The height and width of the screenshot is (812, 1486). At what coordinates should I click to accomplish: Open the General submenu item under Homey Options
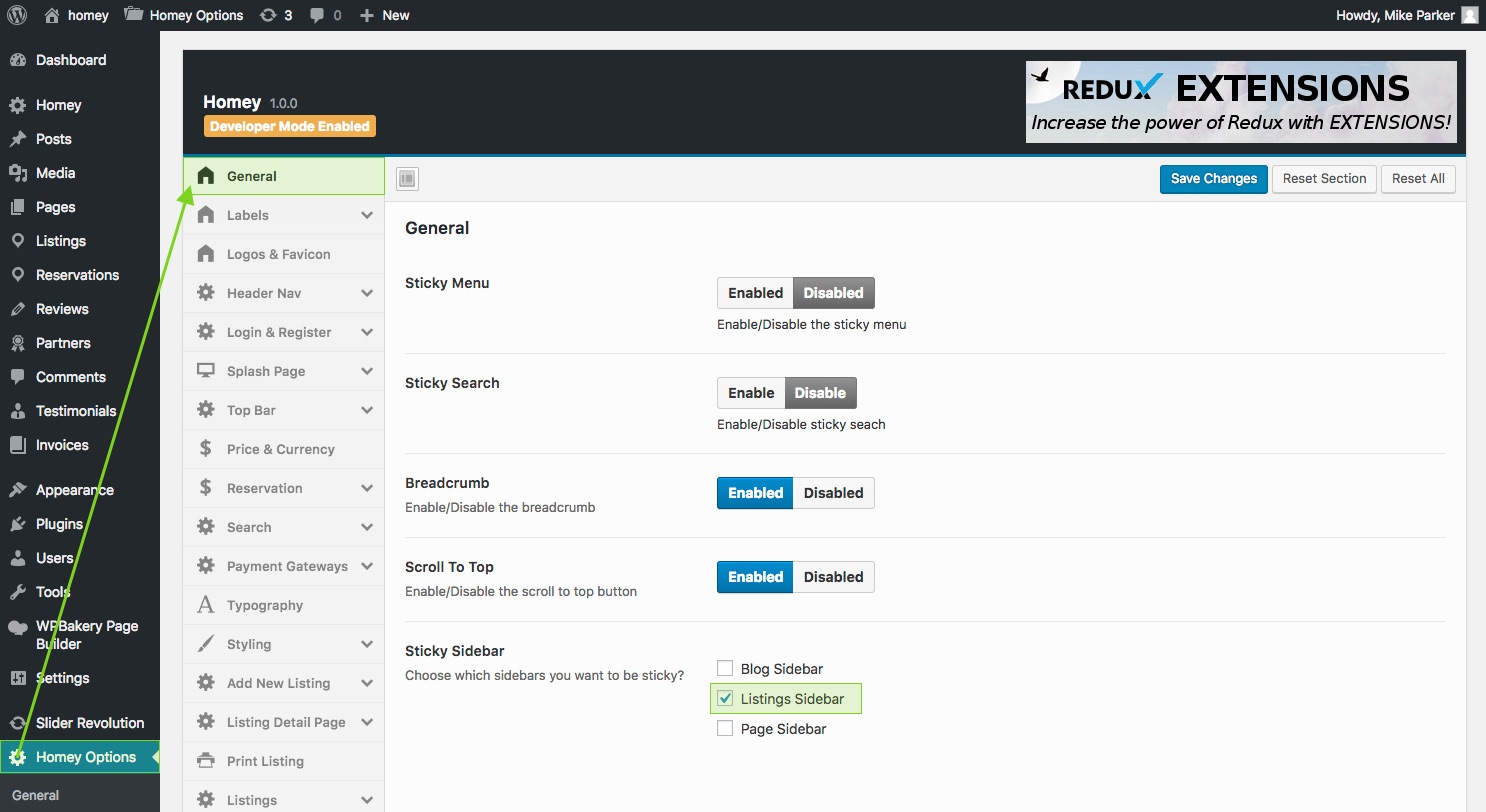tap(36, 796)
